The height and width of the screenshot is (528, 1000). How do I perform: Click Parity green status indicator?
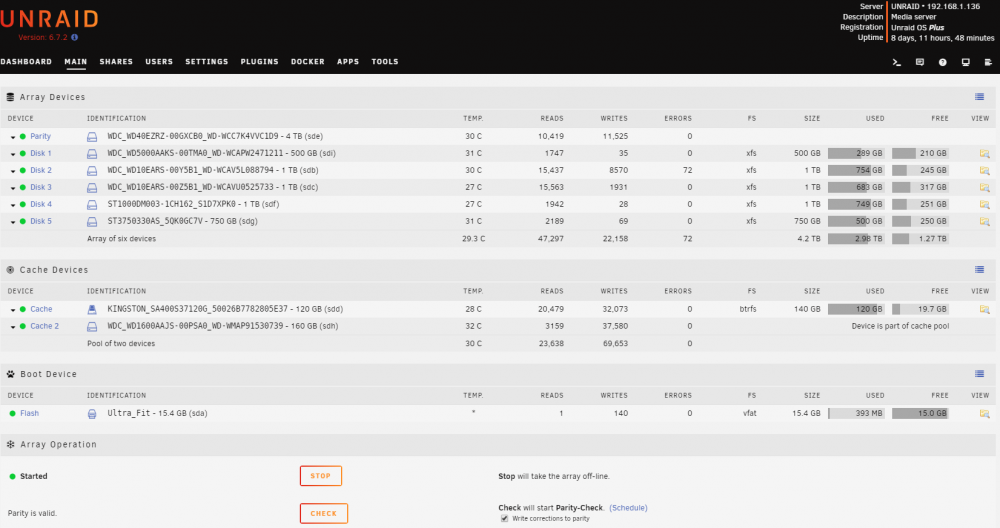tap(23, 136)
